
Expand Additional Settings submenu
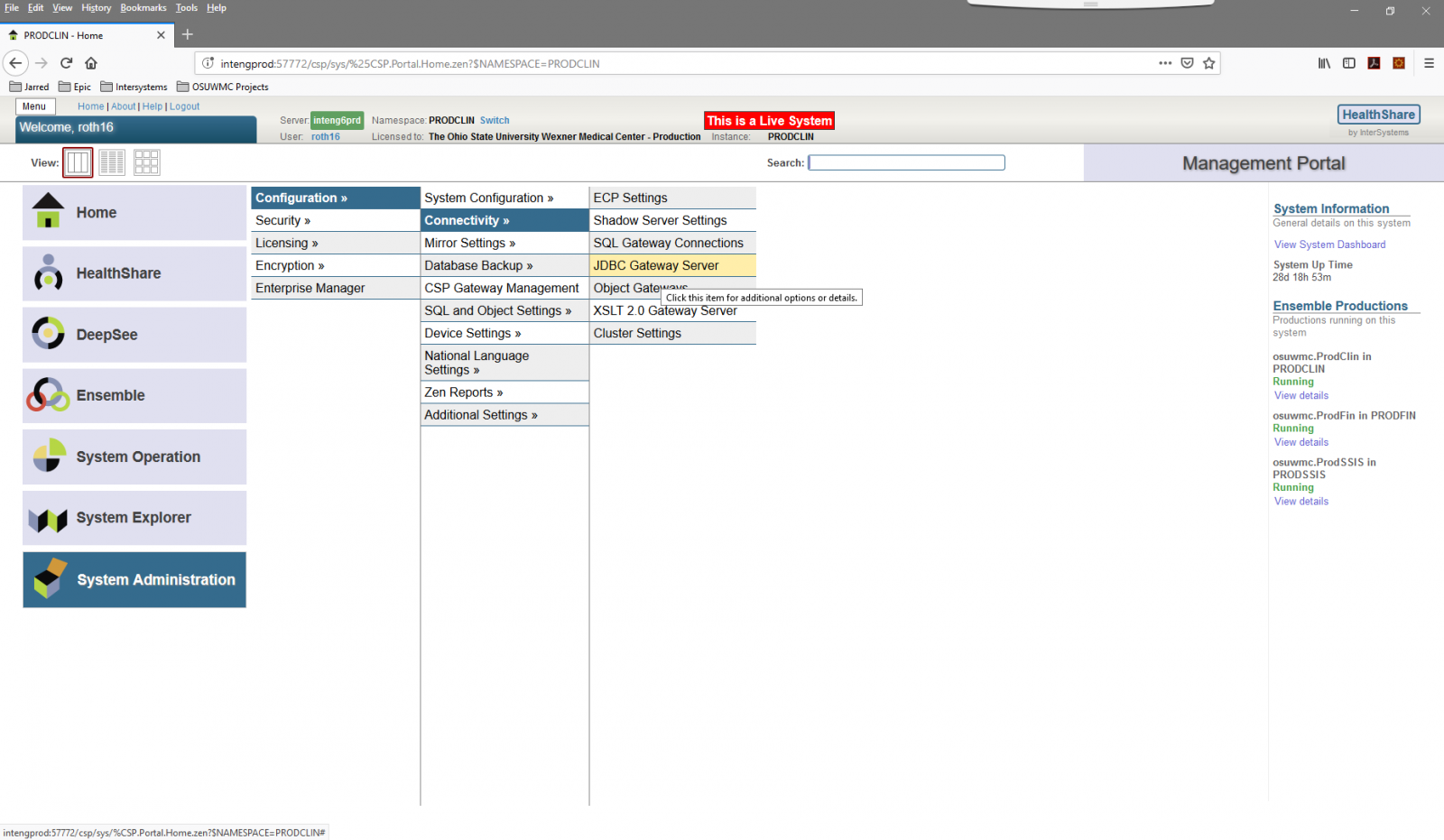504,415
